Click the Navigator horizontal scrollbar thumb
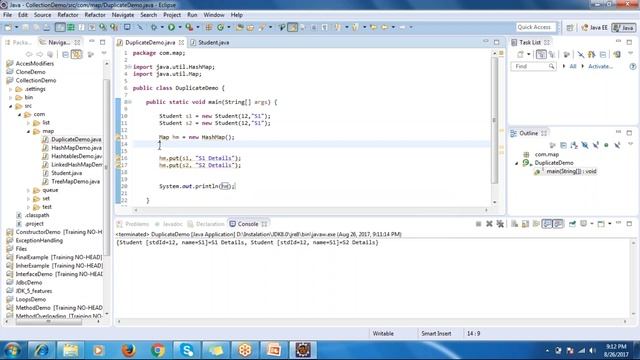Viewport: 640px width, 360px height. pyautogui.click(x=49, y=322)
